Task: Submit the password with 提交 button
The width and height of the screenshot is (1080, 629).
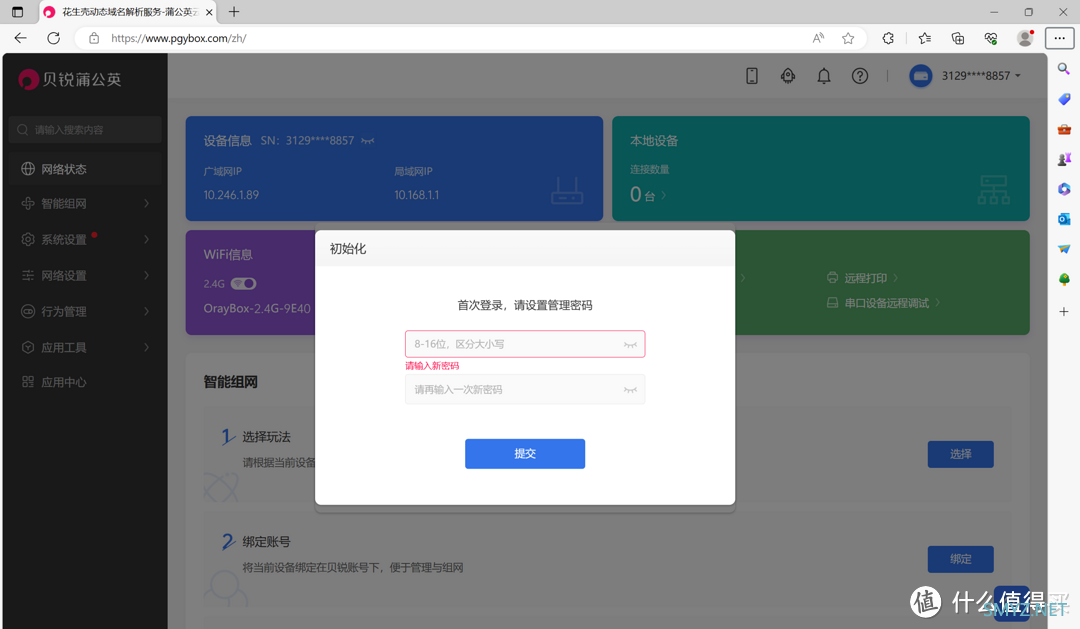Action: click(525, 453)
